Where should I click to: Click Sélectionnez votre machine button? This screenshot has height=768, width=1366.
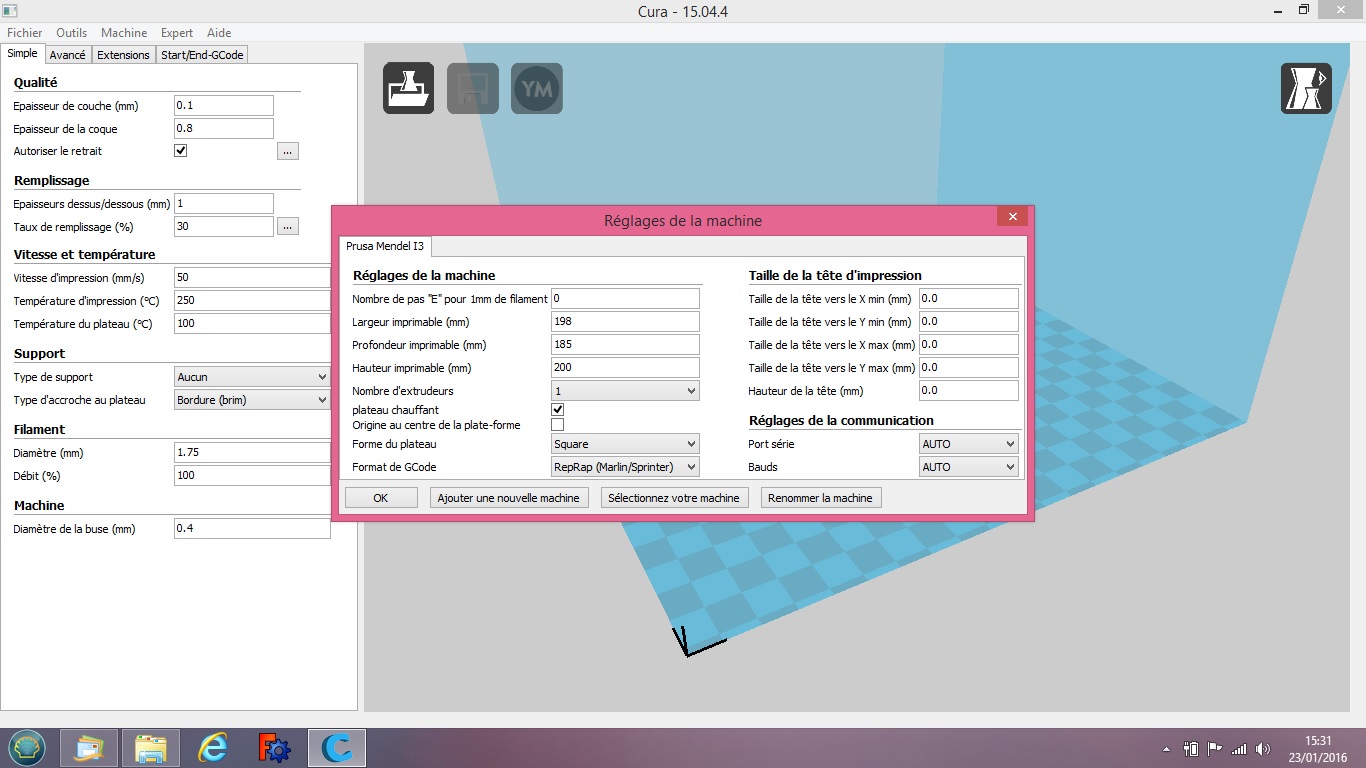click(x=674, y=498)
